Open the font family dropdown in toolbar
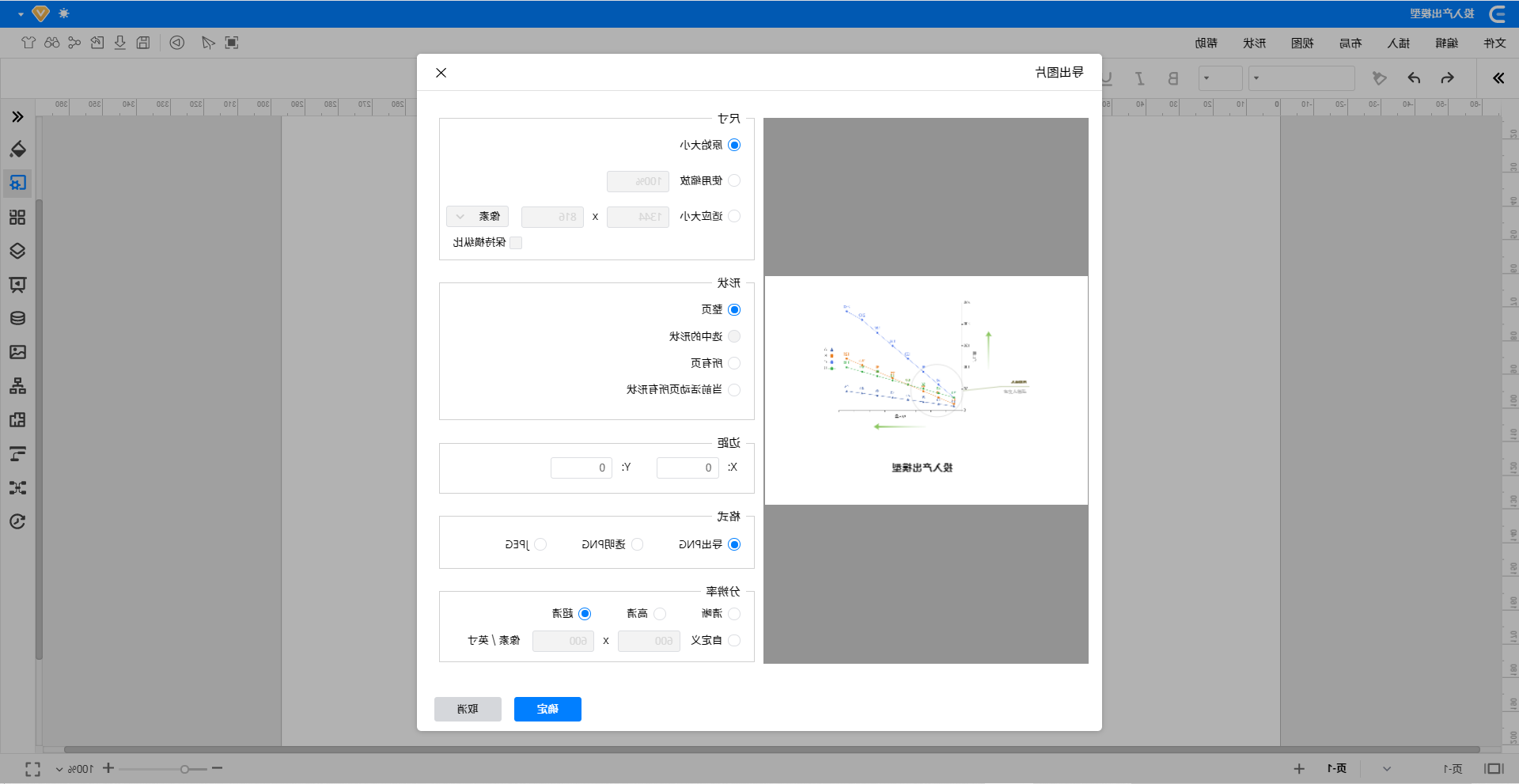 1301,78
